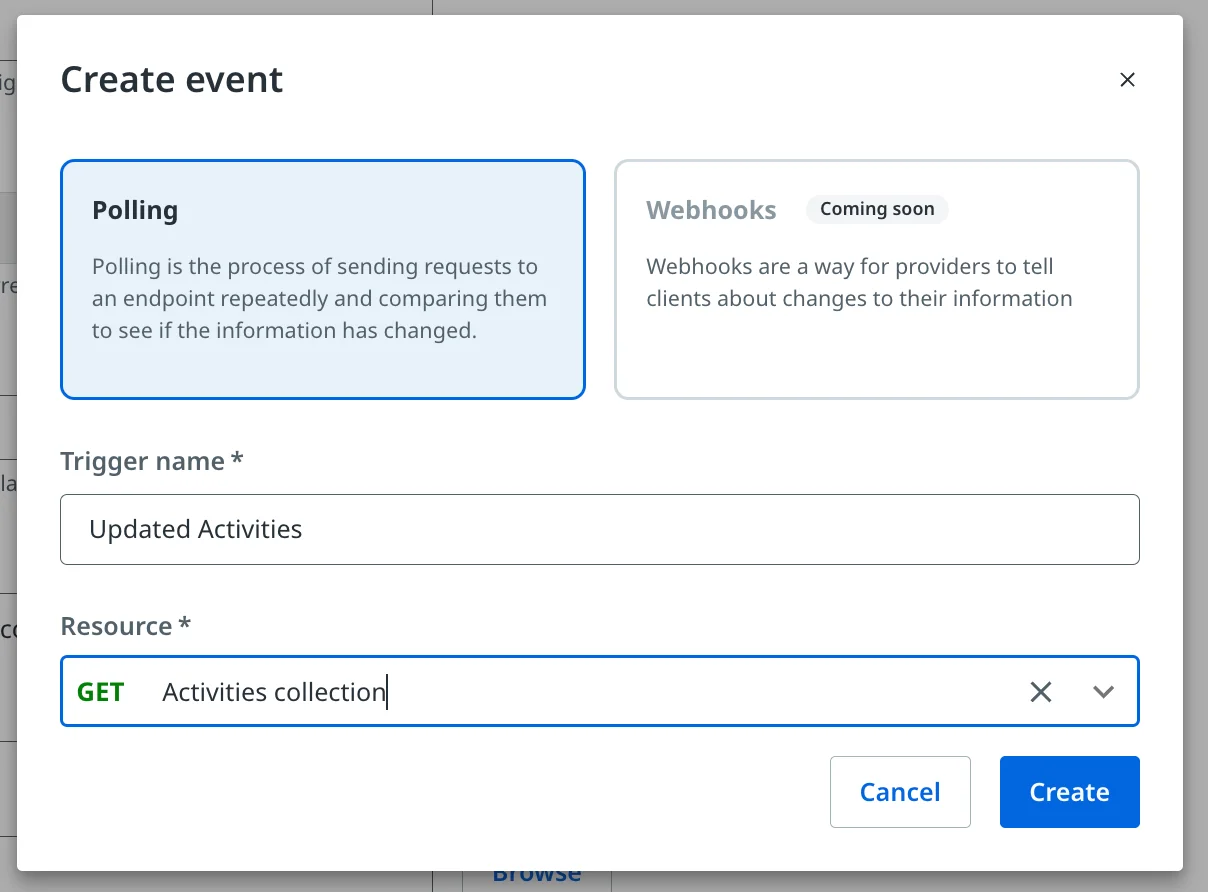Click the Coming soon badge

pos(877,209)
